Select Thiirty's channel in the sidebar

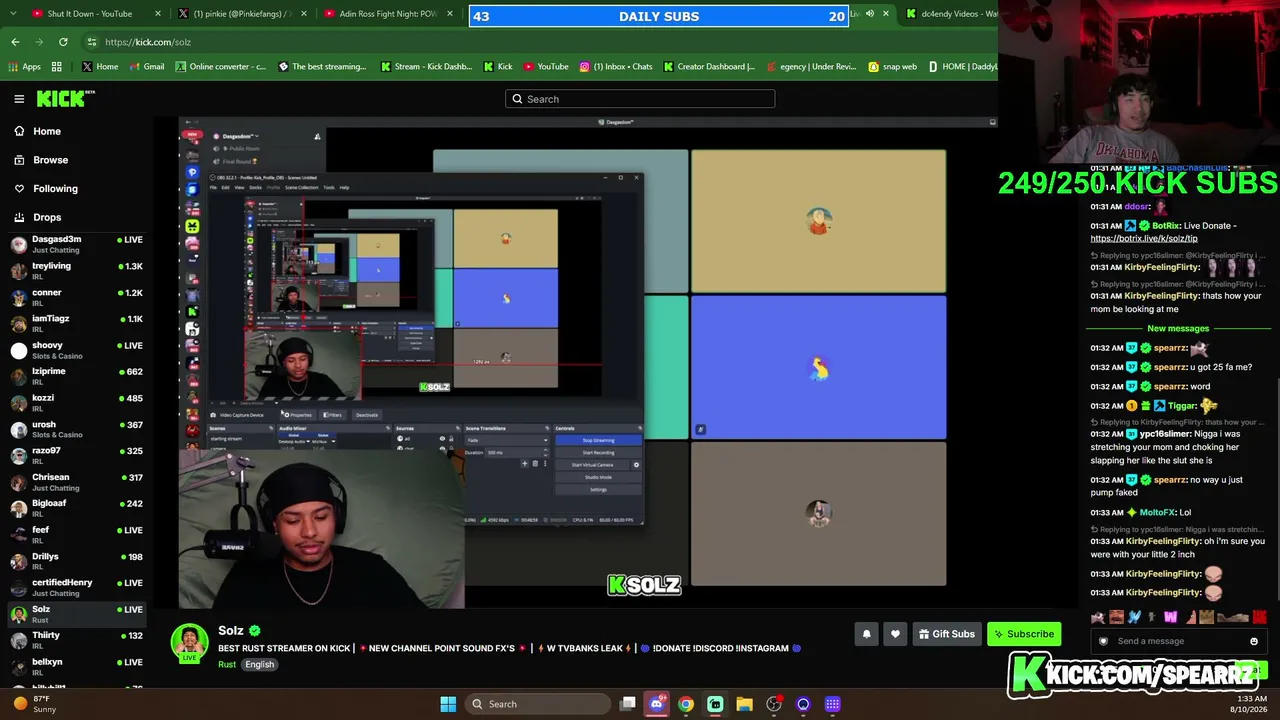pos(76,640)
